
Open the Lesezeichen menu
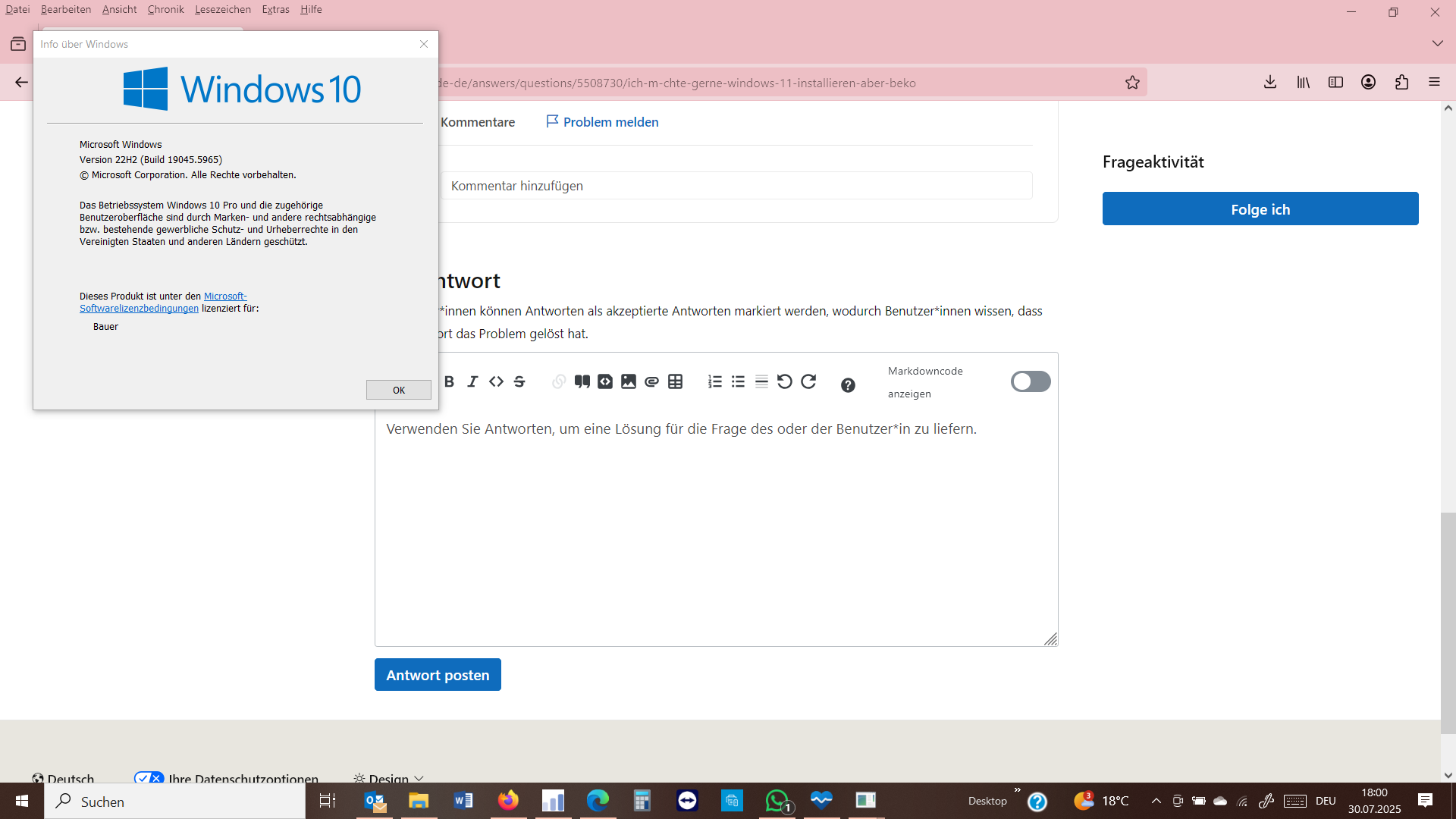[x=223, y=9]
